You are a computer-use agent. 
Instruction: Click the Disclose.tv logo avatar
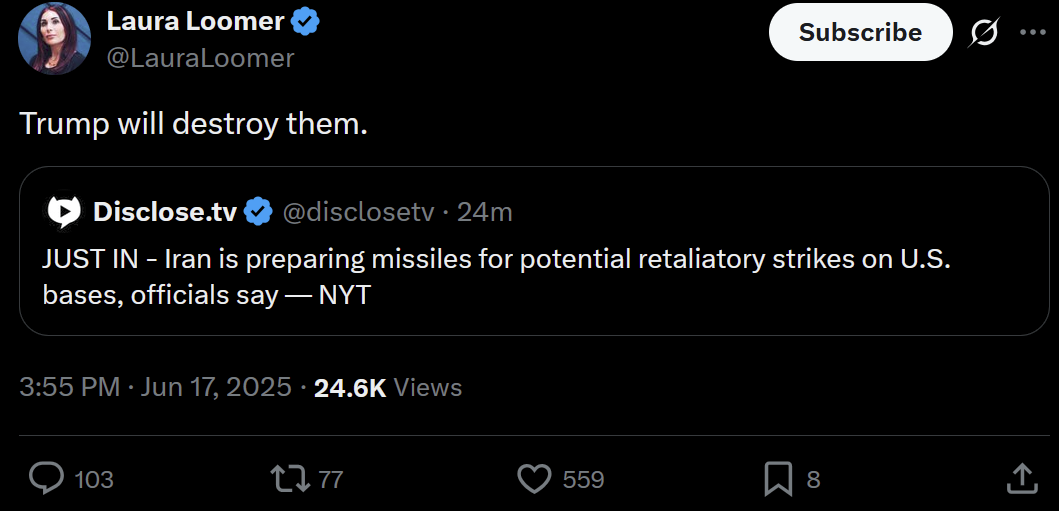click(x=63, y=213)
